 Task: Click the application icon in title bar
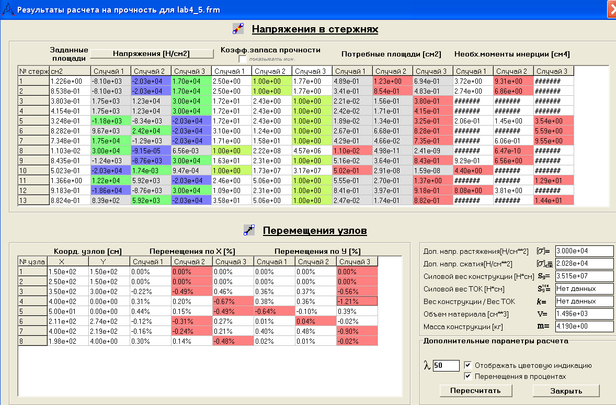pos(8,9)
